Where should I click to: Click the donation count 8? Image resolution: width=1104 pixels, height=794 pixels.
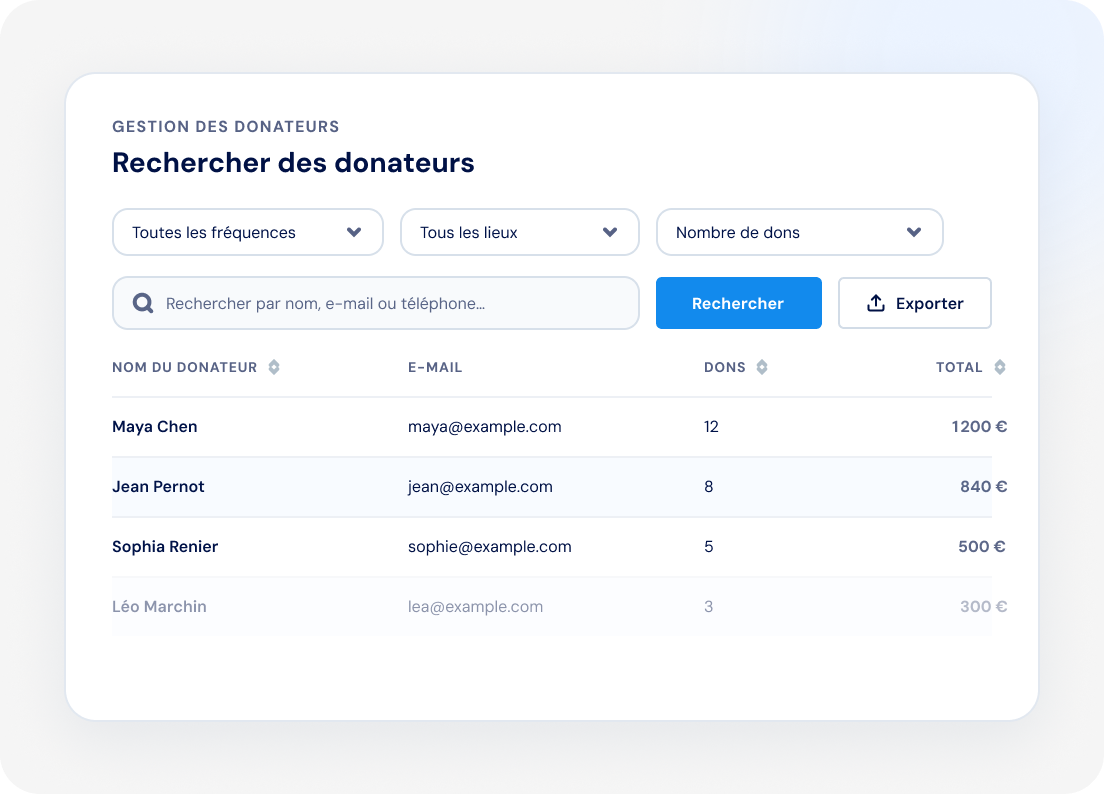708,486
